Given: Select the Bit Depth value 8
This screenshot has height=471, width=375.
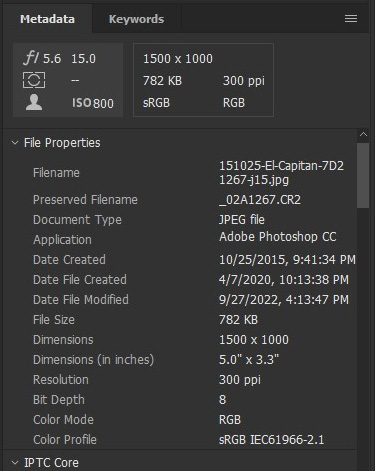Looking at the screenshot, I should click(x=222, y=400).
